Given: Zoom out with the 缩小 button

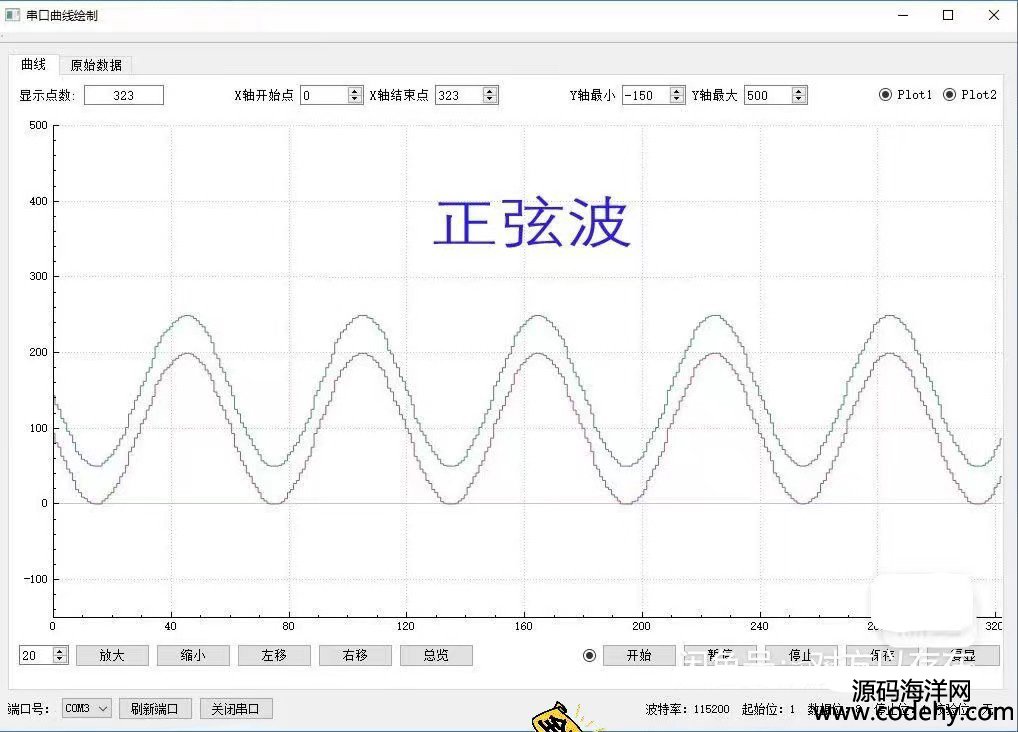Looking at the screenshot, I should pyautogui.click(x=193, y=655).
